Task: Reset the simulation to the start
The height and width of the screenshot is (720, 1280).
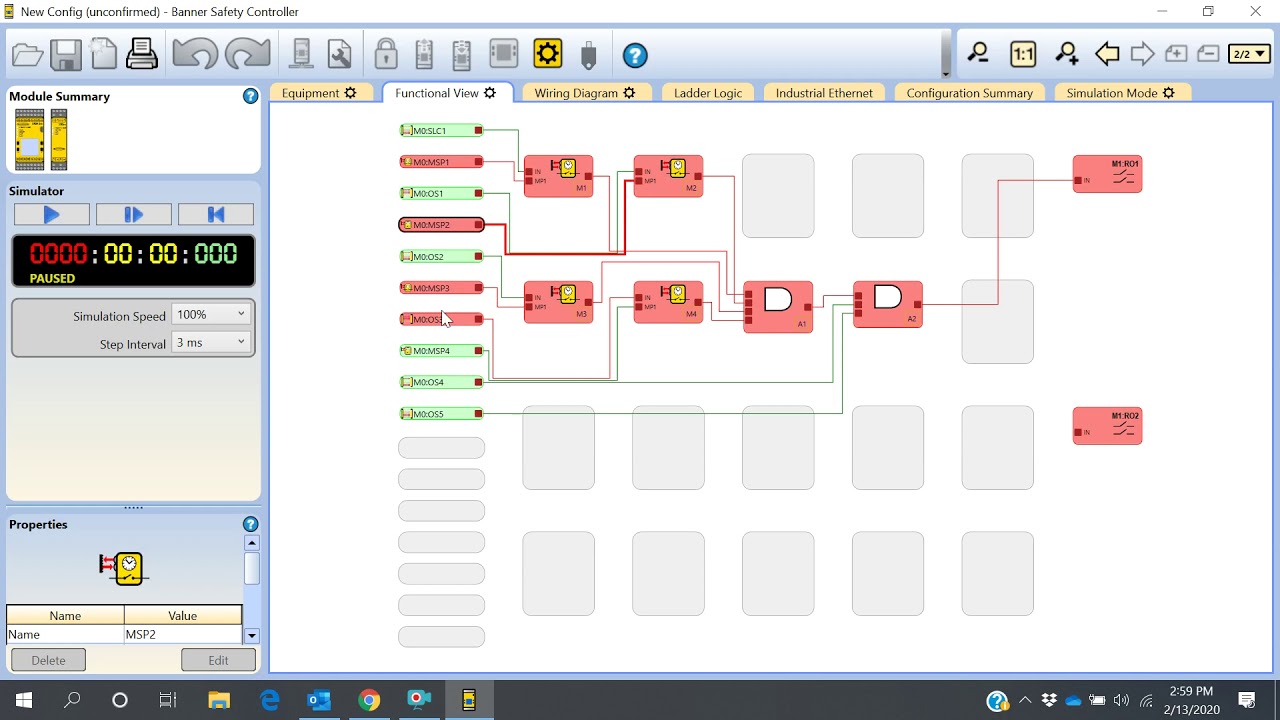Action: (216, 214)
